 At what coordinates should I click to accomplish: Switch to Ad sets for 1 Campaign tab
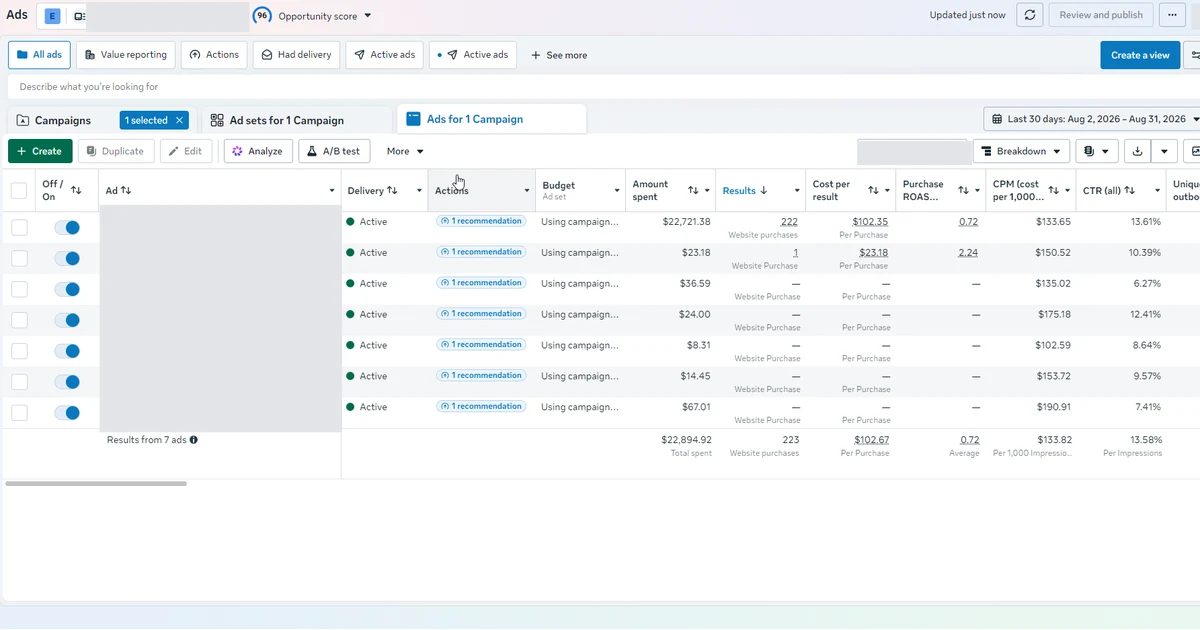tap(296, 120)
